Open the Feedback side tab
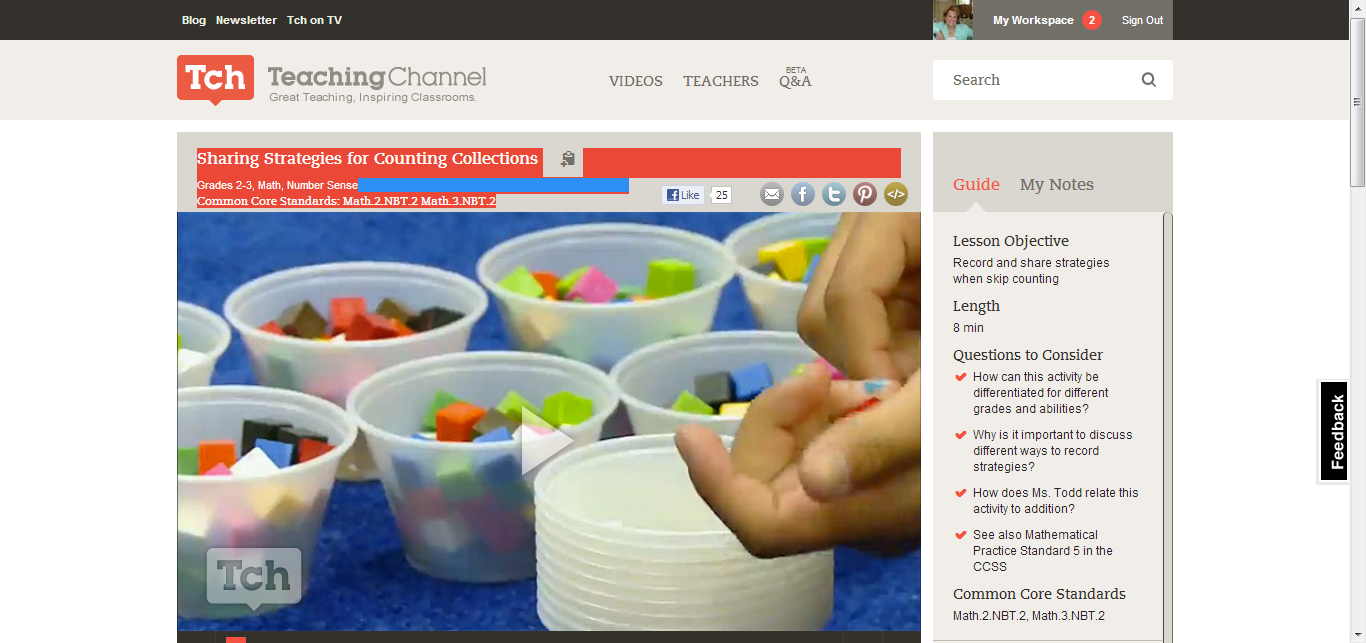Screen dimensions: 1366x643 pyautogui.click(x=1336, y=431)
